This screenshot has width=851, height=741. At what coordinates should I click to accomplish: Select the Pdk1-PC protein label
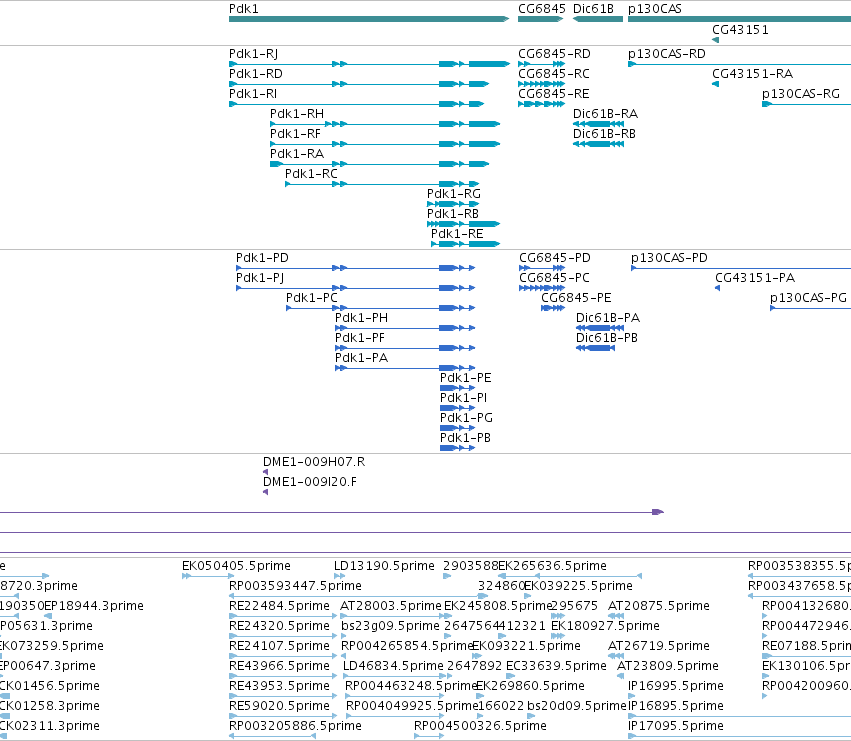pos(312,299)
